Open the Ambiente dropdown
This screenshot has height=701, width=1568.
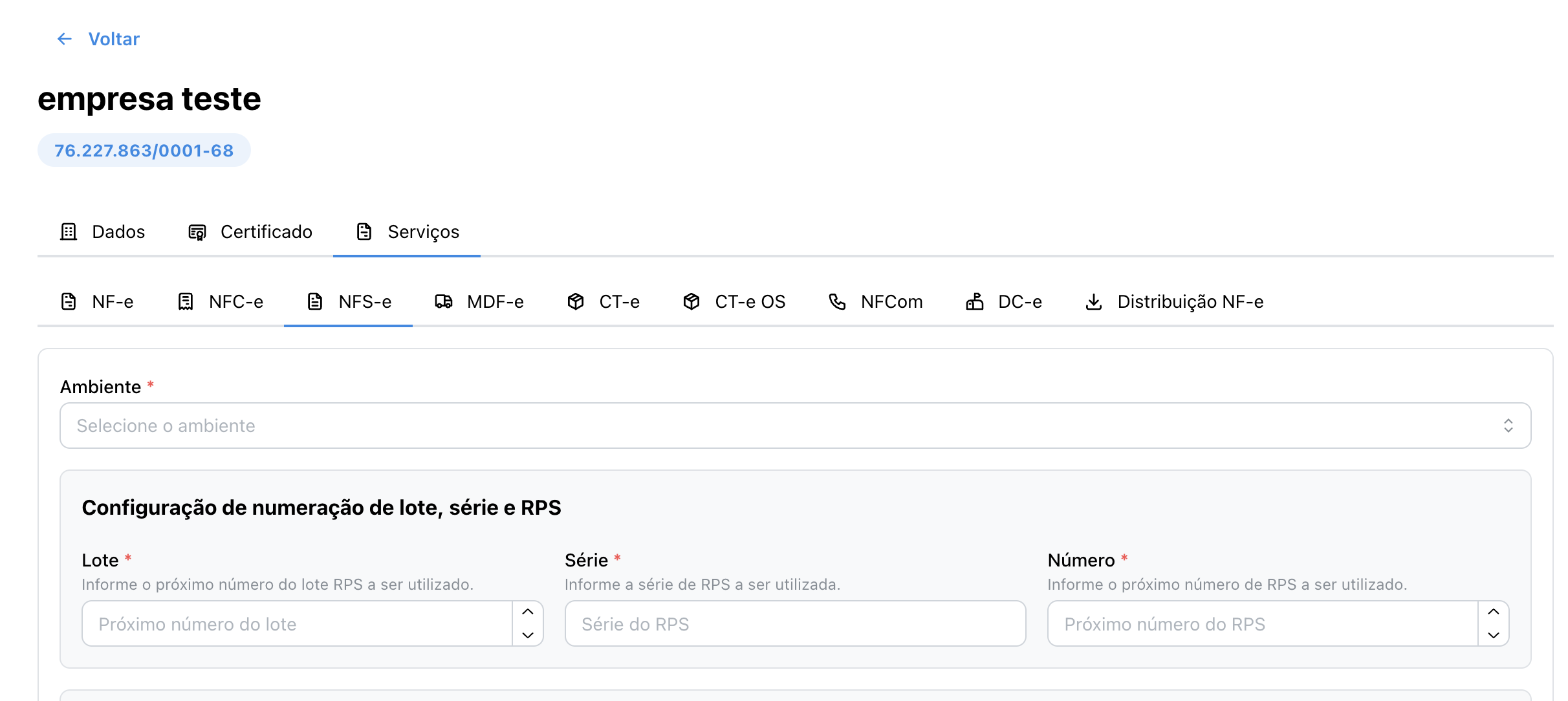(794, 426)
